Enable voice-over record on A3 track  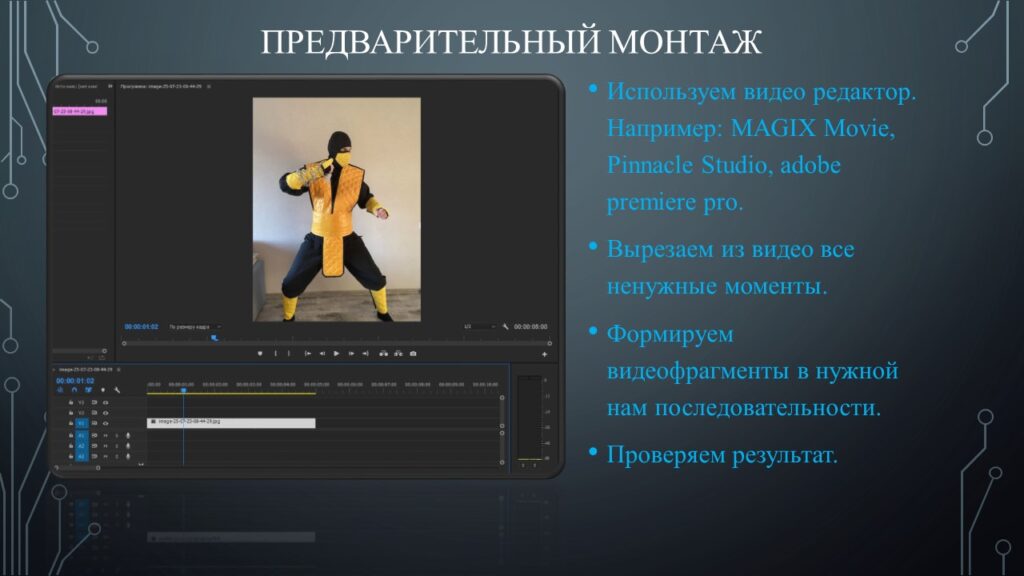coord(127,456)
